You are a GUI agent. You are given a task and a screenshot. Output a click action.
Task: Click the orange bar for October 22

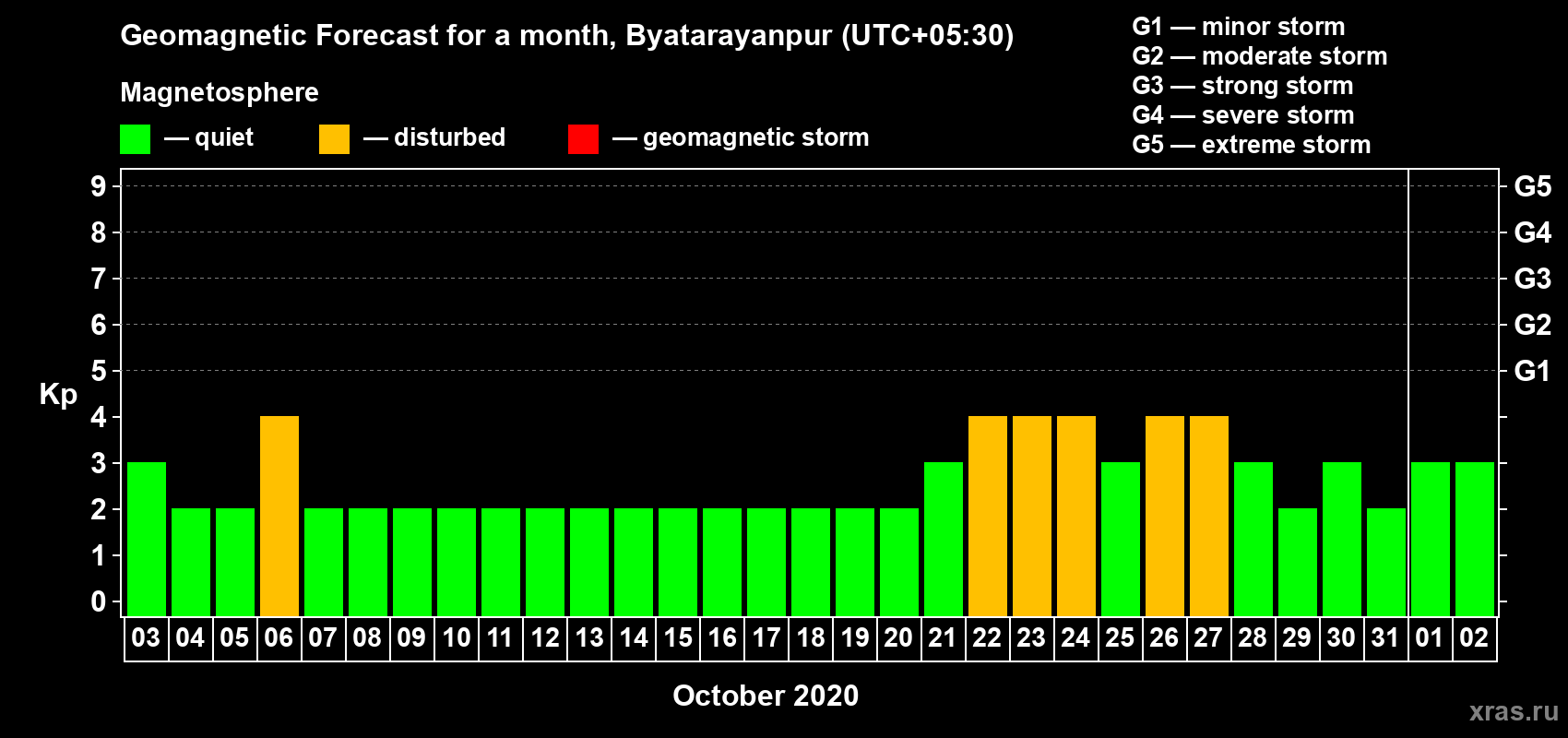[x=988, y=516]
